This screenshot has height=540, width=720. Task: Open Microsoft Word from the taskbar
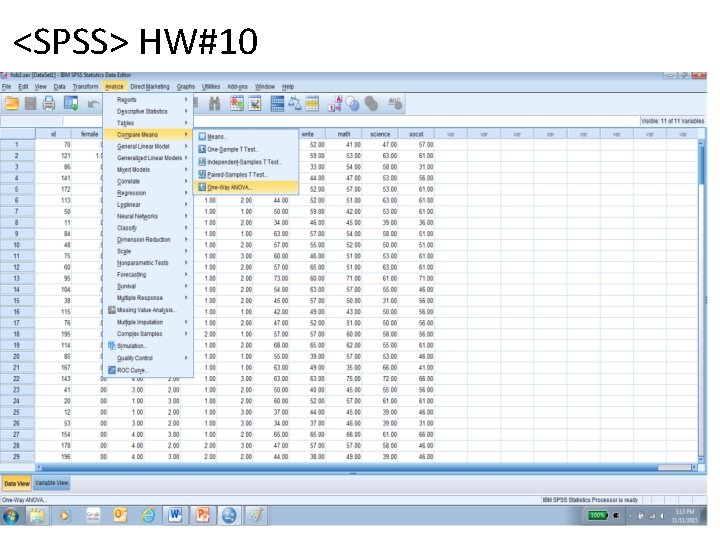[175, 516]
